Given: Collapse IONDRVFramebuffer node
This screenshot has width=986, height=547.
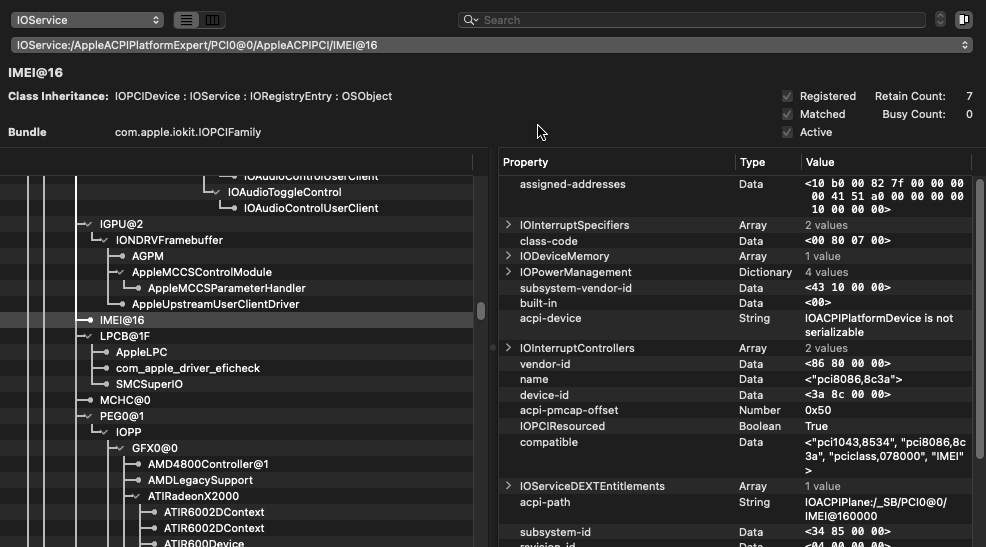Looking at the screenshot, I should [104, 240].
